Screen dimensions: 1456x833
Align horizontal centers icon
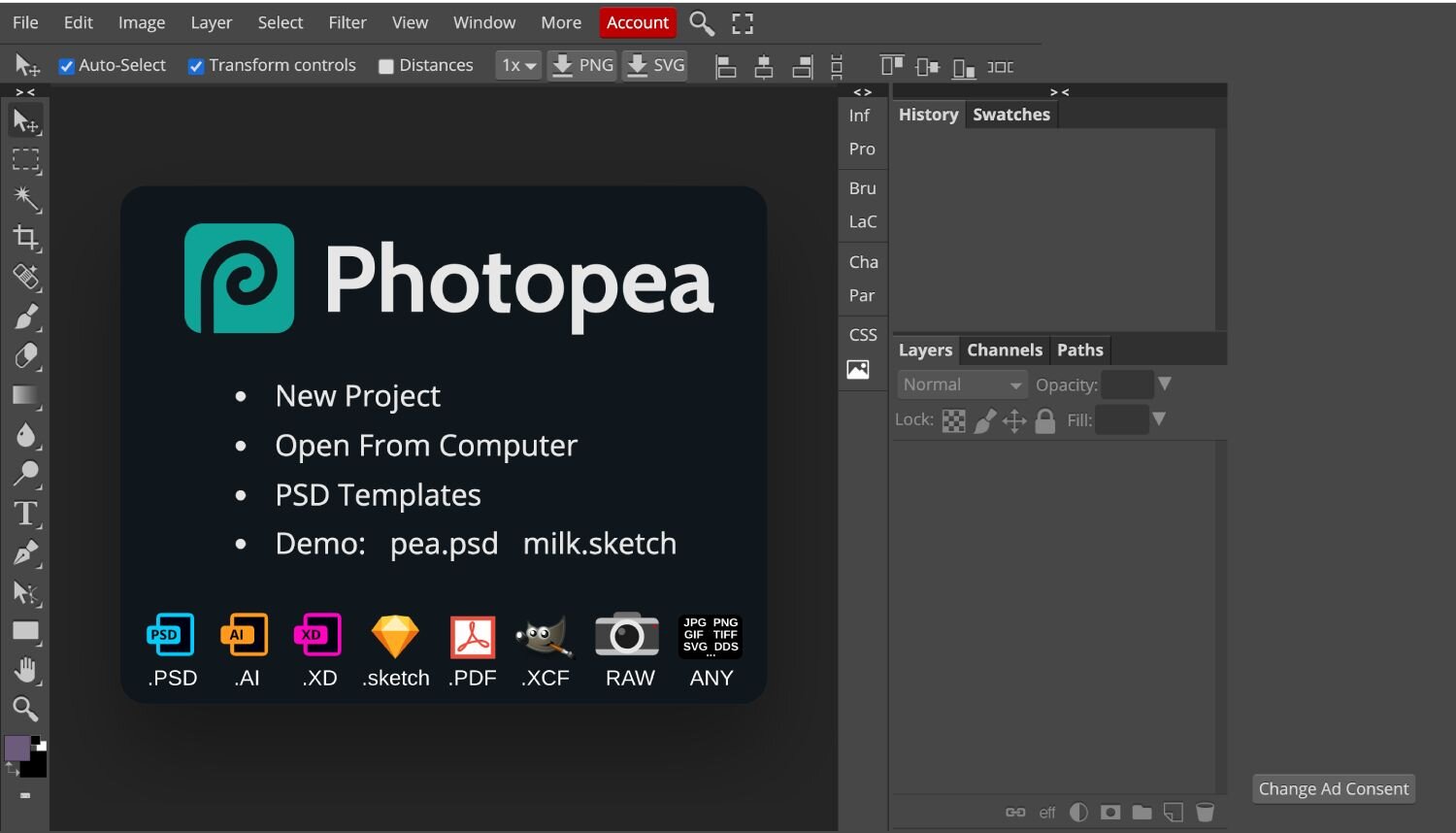(x=764, y=66)
